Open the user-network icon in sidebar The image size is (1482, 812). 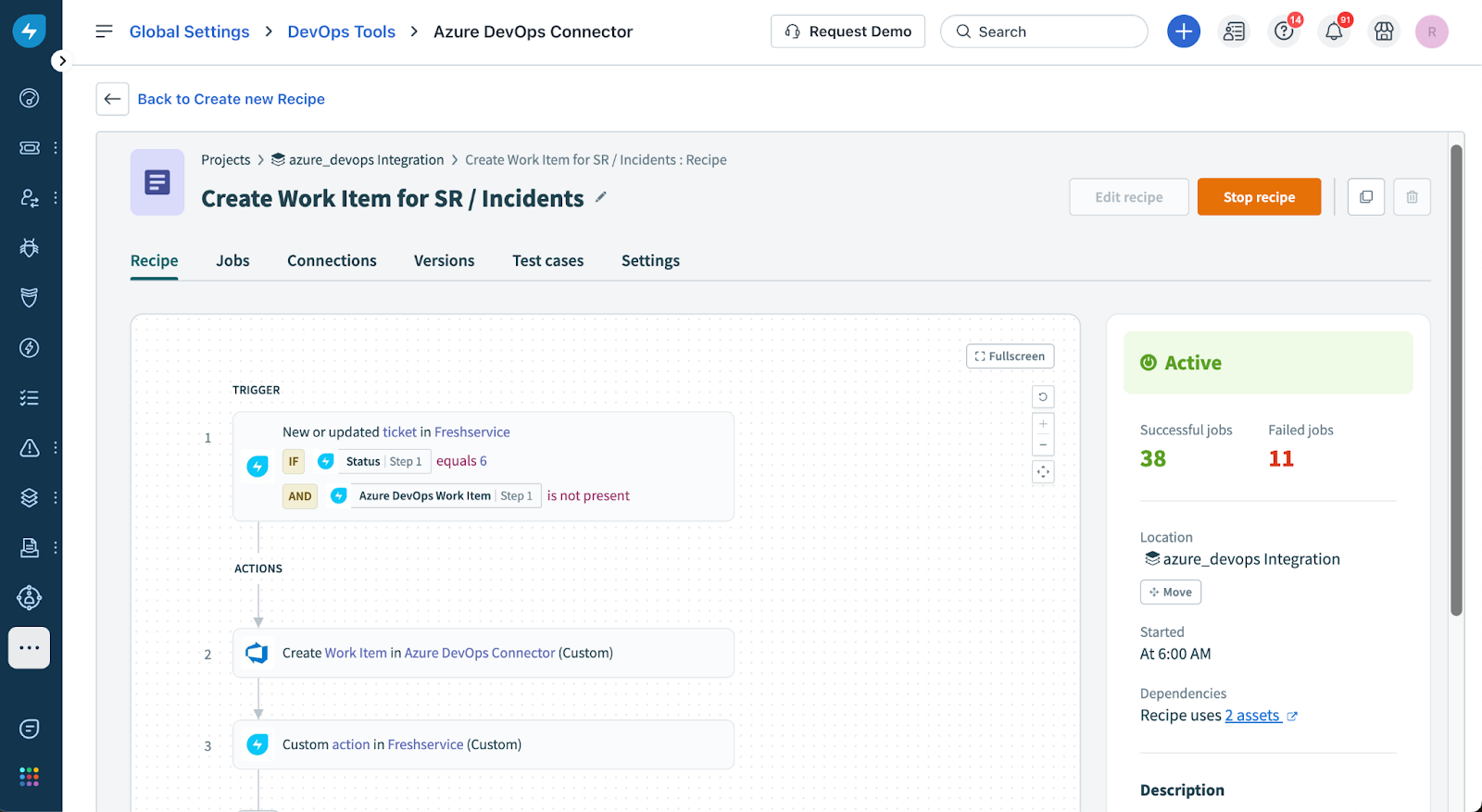click(30, 598)
